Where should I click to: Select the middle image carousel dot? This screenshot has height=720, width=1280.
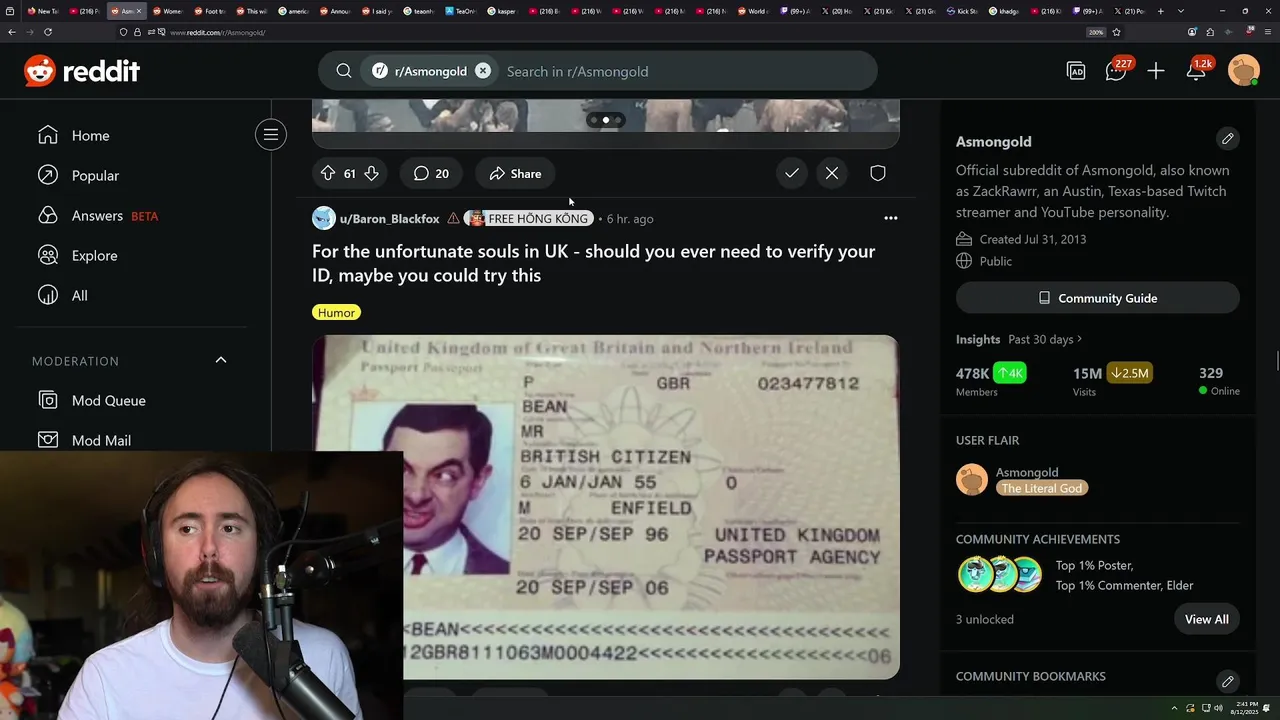pyautogui.click(x=606, y=120)
